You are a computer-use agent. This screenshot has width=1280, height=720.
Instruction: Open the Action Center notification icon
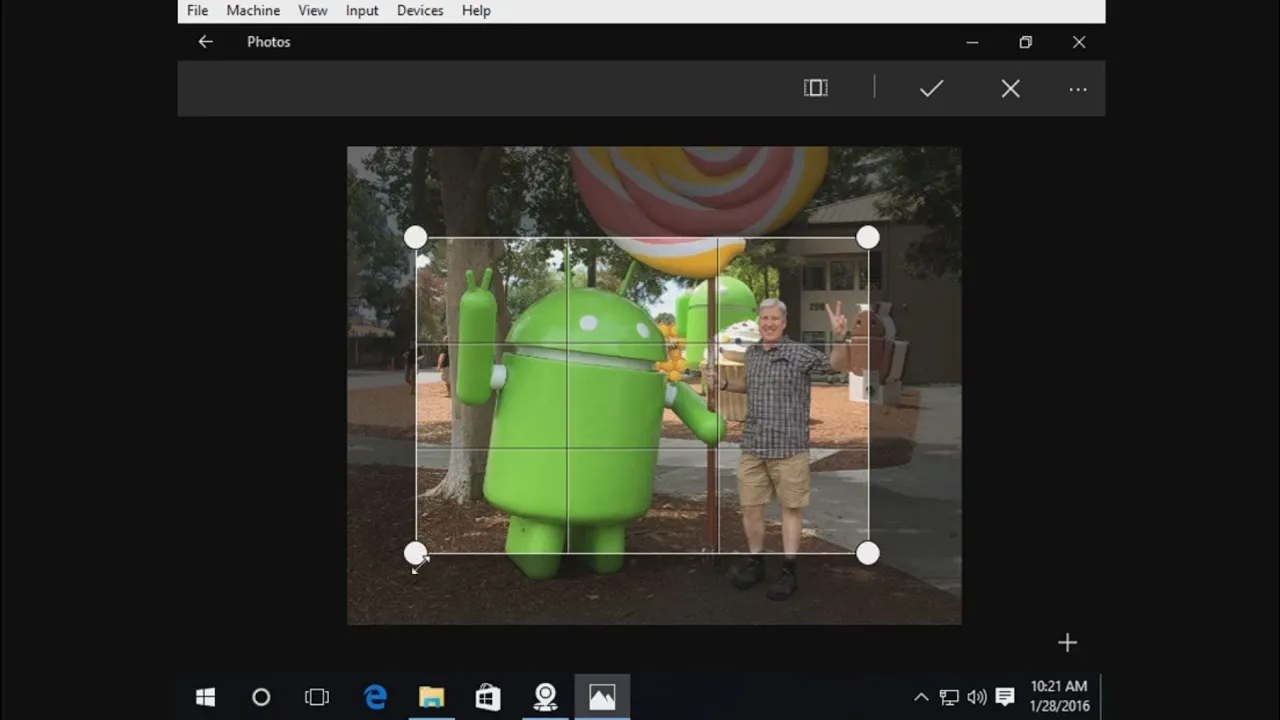(1005, 697)
